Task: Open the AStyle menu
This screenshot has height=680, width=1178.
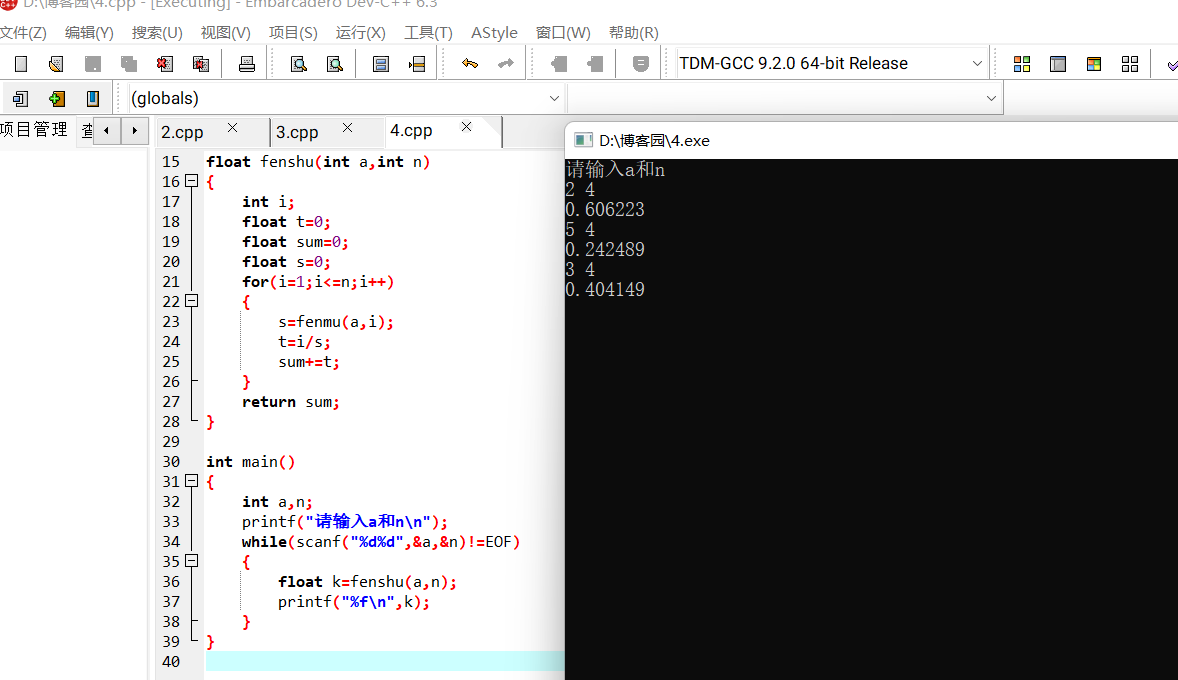Action: coord(494,33)
